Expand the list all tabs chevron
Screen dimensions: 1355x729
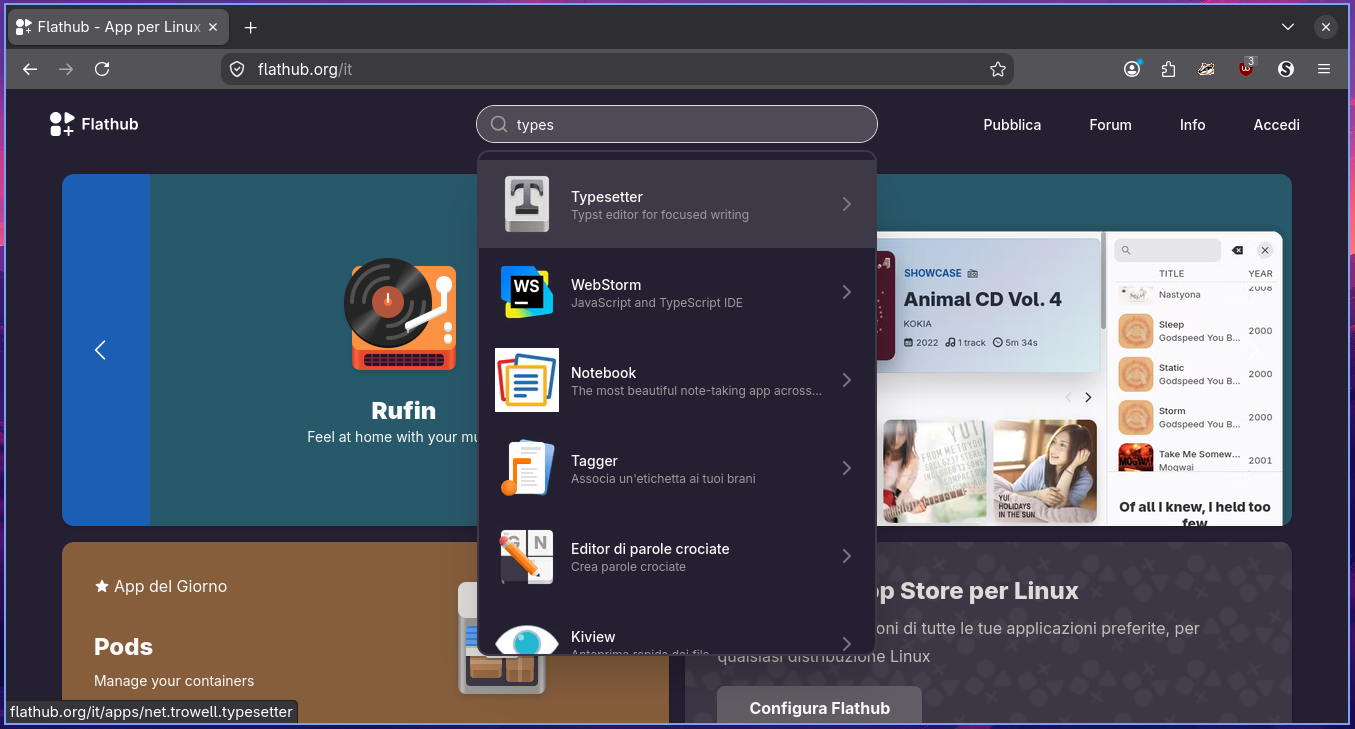1287,27
